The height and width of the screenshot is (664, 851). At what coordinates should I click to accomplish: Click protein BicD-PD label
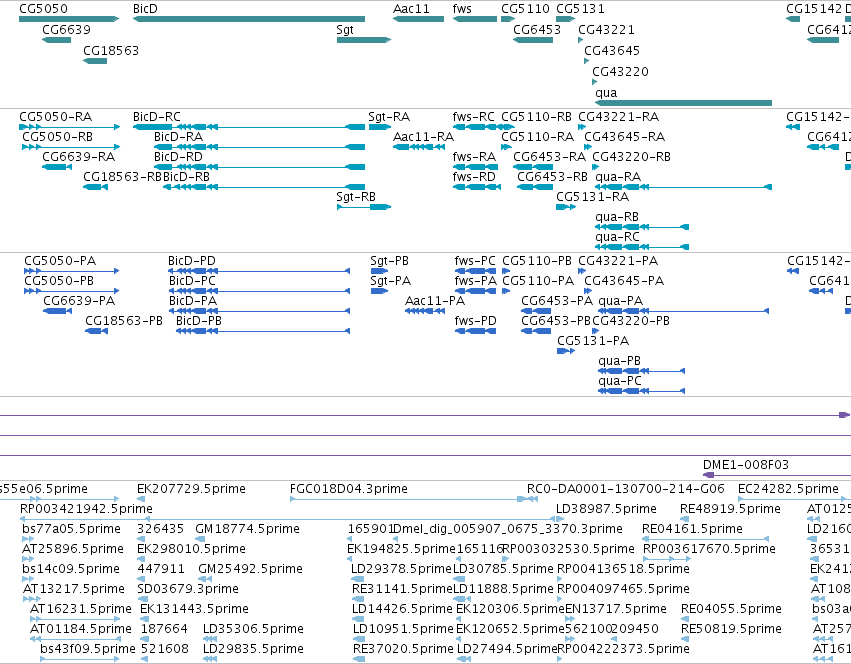pos(192,261)
